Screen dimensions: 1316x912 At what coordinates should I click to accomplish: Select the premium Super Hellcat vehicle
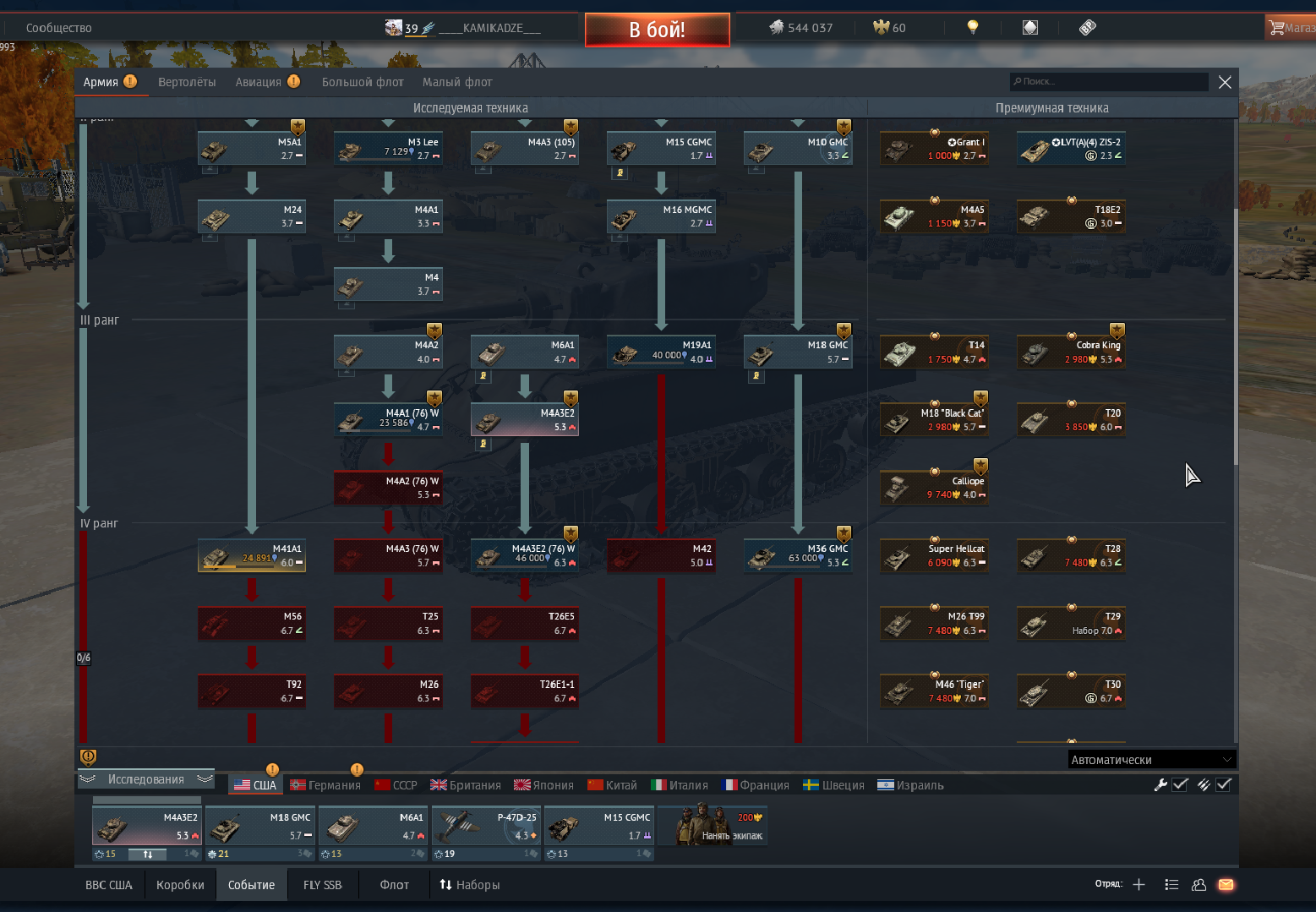pos(934,555)
